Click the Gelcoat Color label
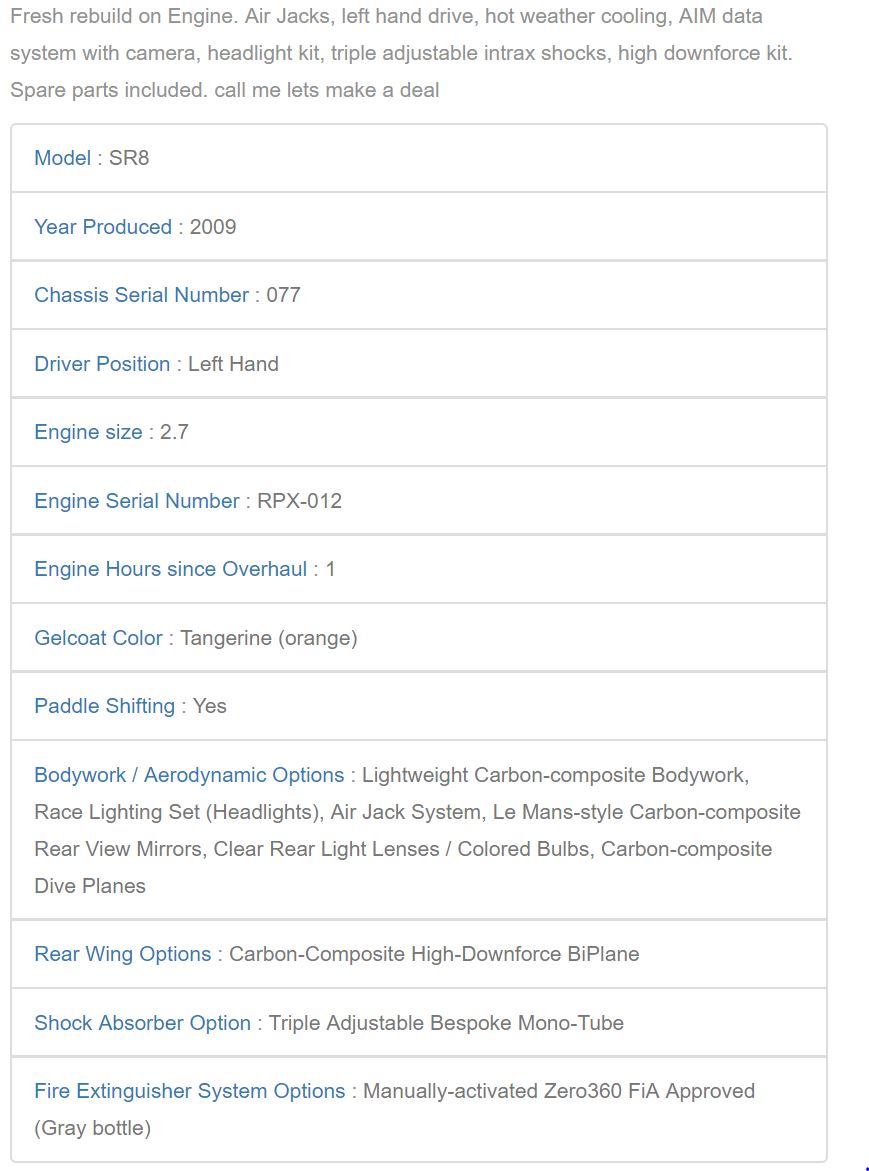869x1171 pixels. (x=98, y=638)
